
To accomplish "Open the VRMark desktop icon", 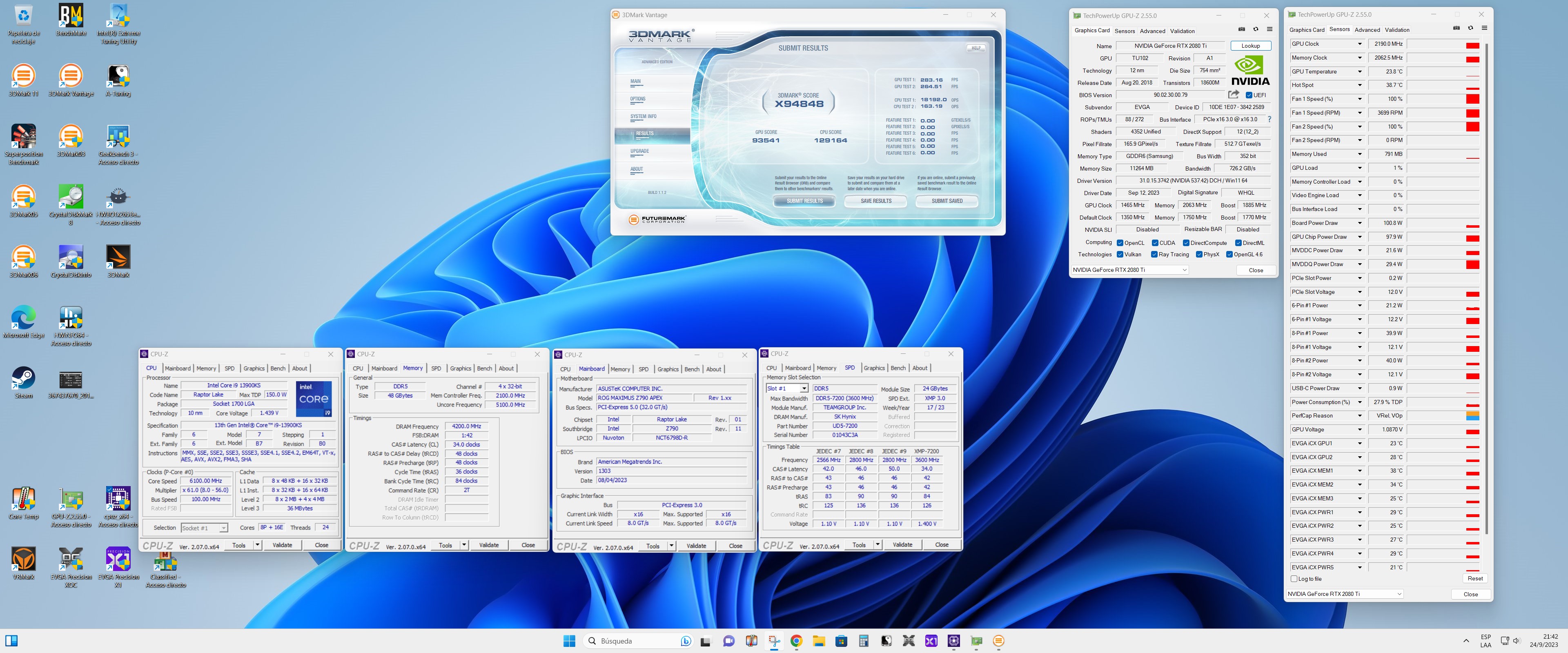I will [x=23, y=563].
